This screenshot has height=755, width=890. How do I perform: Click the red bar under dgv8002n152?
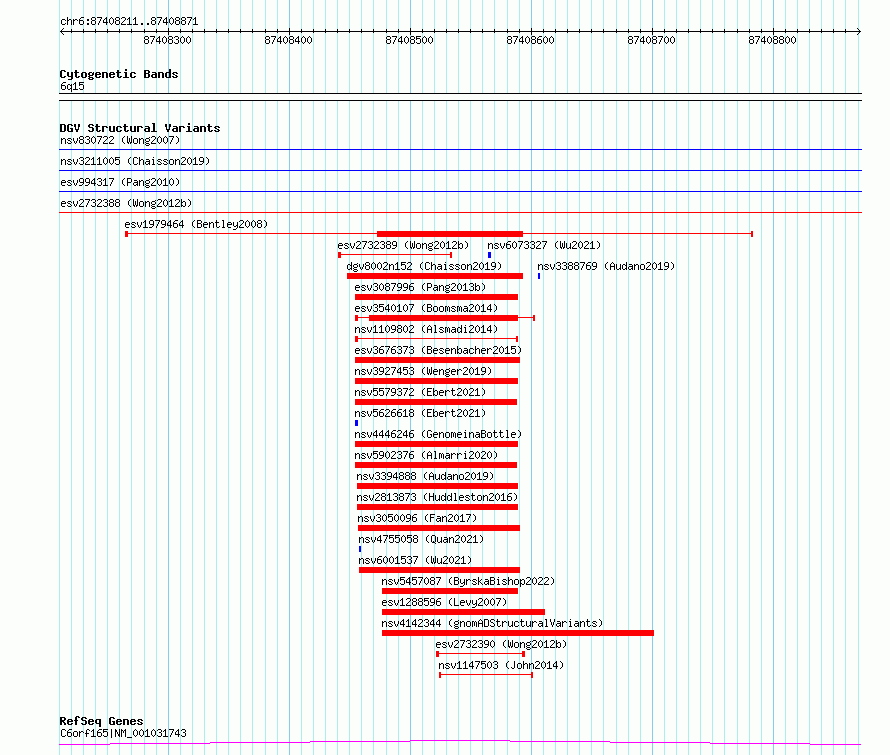(x=435, y=276)
